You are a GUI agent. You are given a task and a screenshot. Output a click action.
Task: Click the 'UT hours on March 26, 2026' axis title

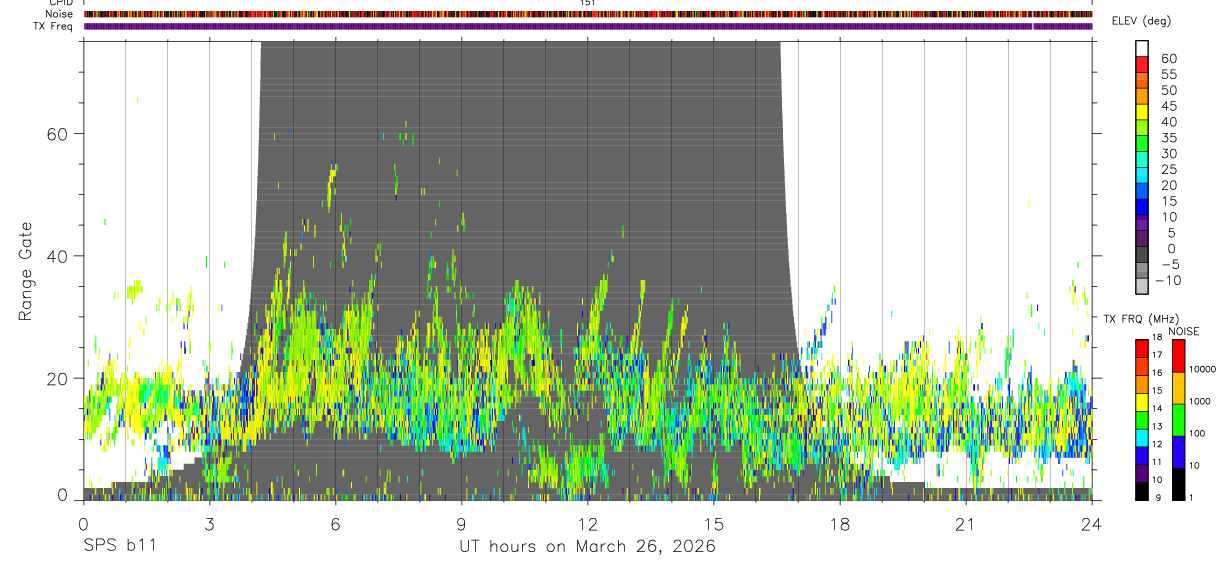pos(587,547)
